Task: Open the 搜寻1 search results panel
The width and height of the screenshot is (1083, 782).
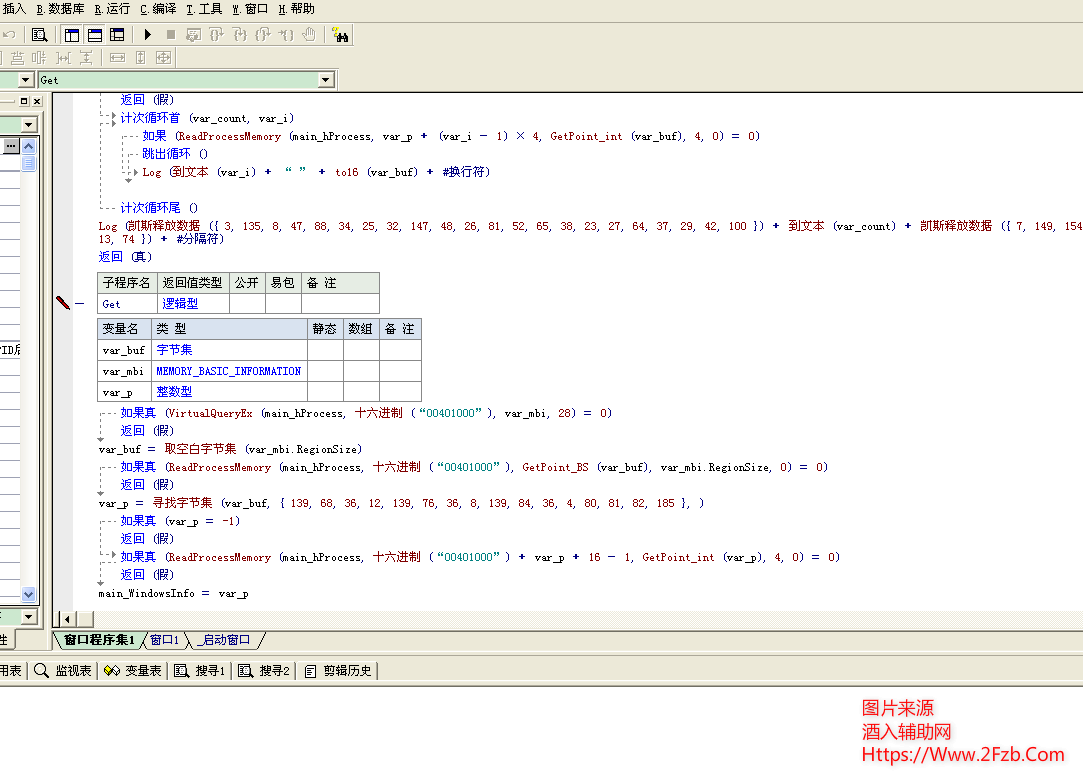Action: [x=200, y=671]
